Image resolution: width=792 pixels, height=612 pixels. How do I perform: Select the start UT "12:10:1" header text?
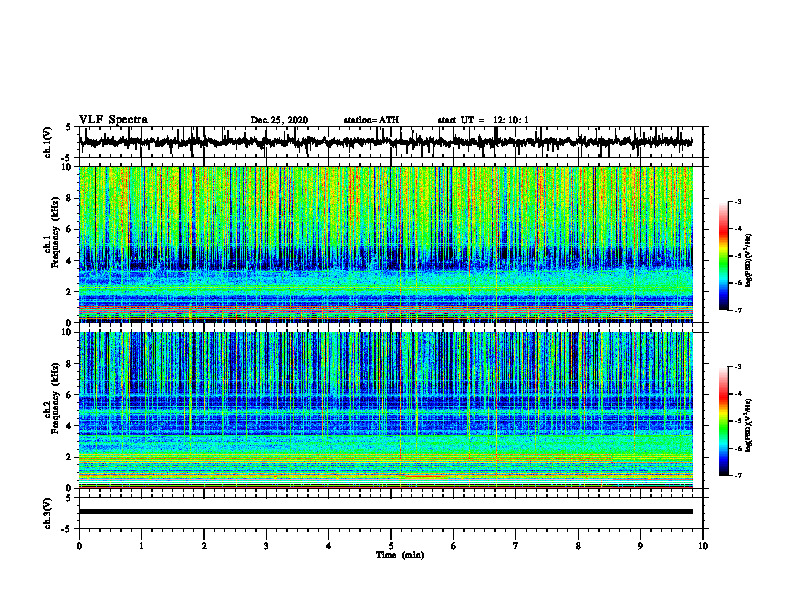(x=511, y=120)
